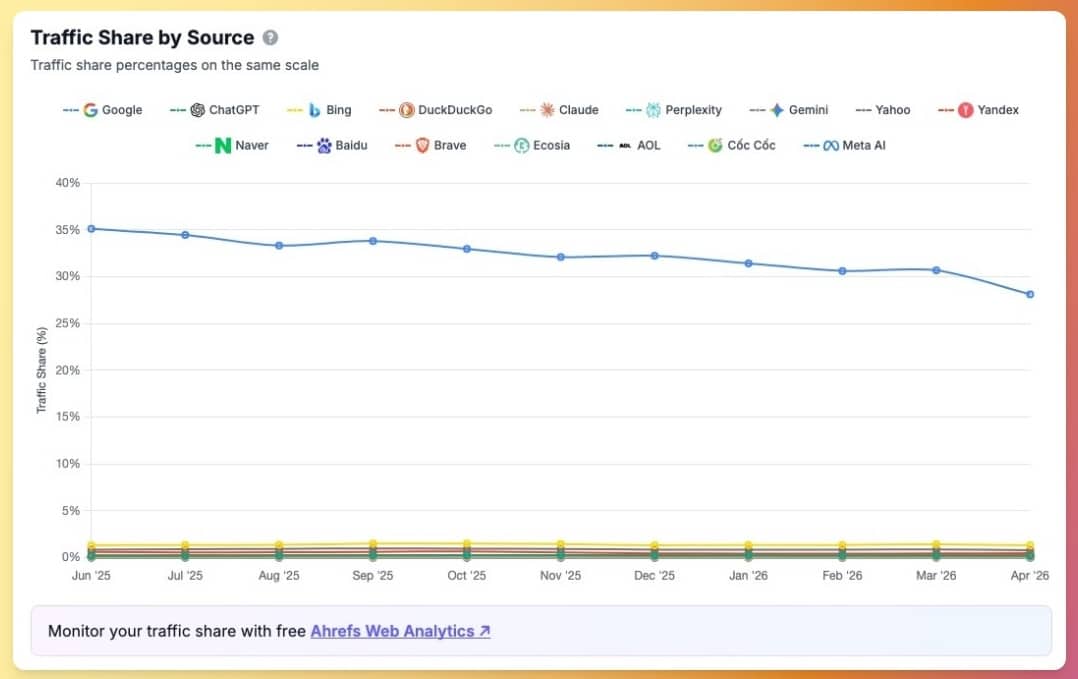
Task: Toggle the Gemini series in legend
Action: (x=789, y=110)
